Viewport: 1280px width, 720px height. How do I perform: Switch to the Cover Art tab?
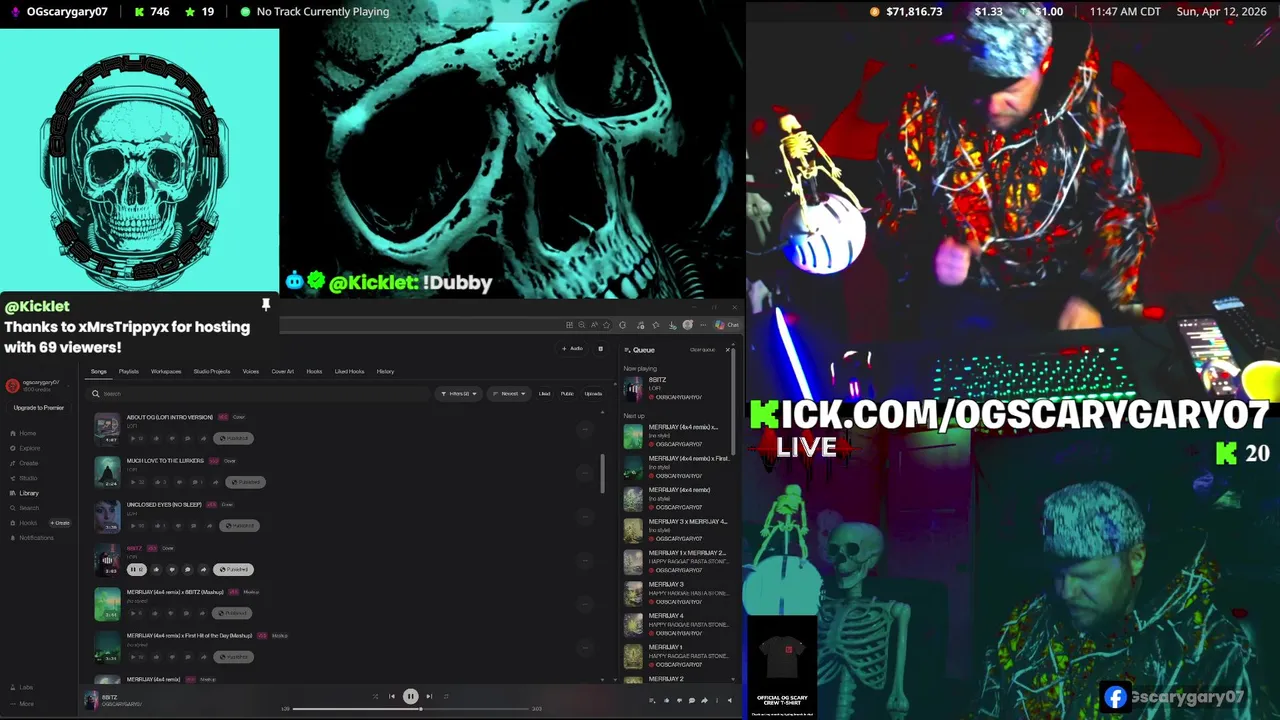tap(283, 371)
